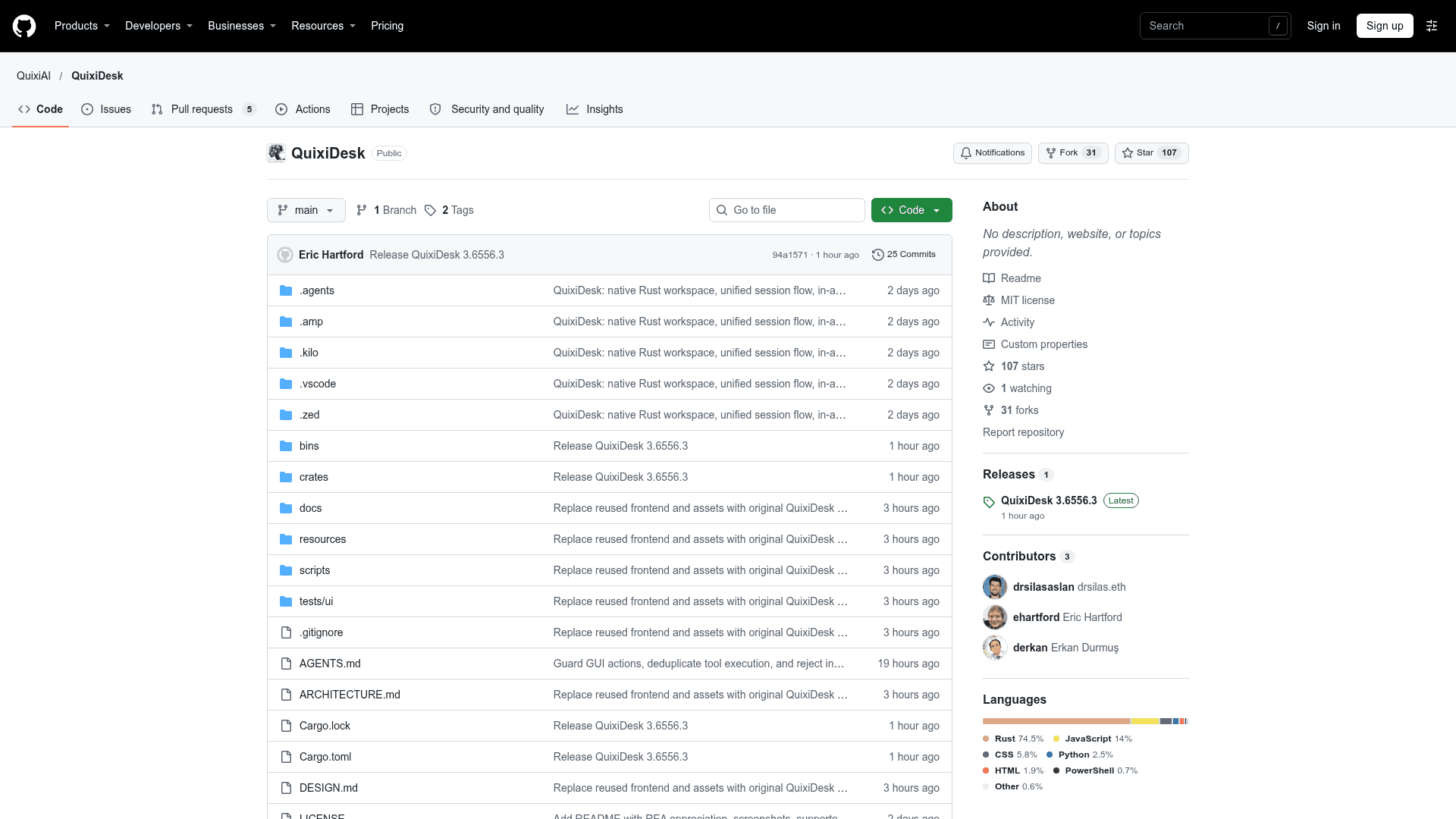Viewport: 1456px width, 819px height.
Task: Click the Readme book icon
Action: [x=989, y=278]
